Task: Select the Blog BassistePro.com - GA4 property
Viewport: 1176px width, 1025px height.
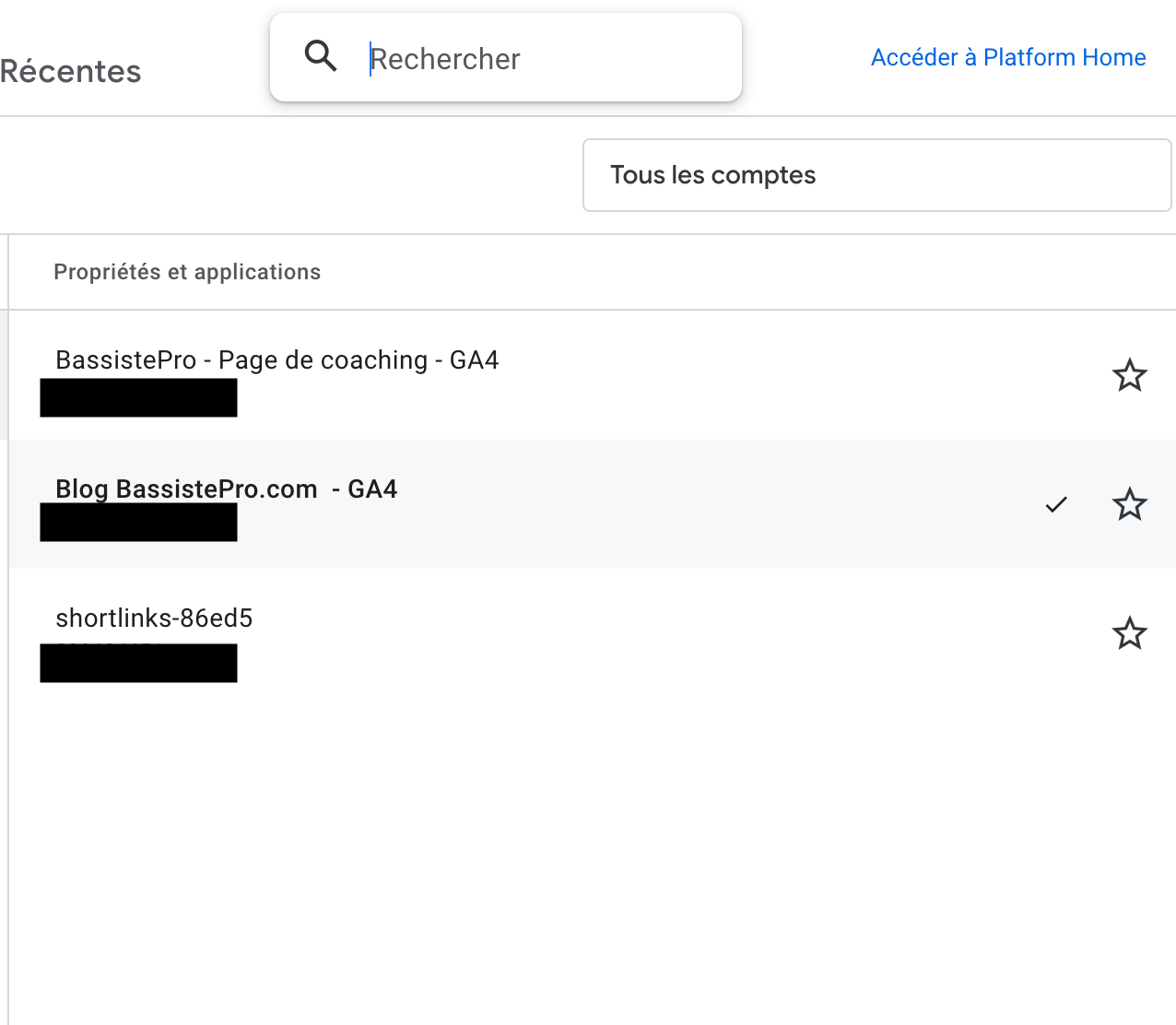Action: click(227, 489)
